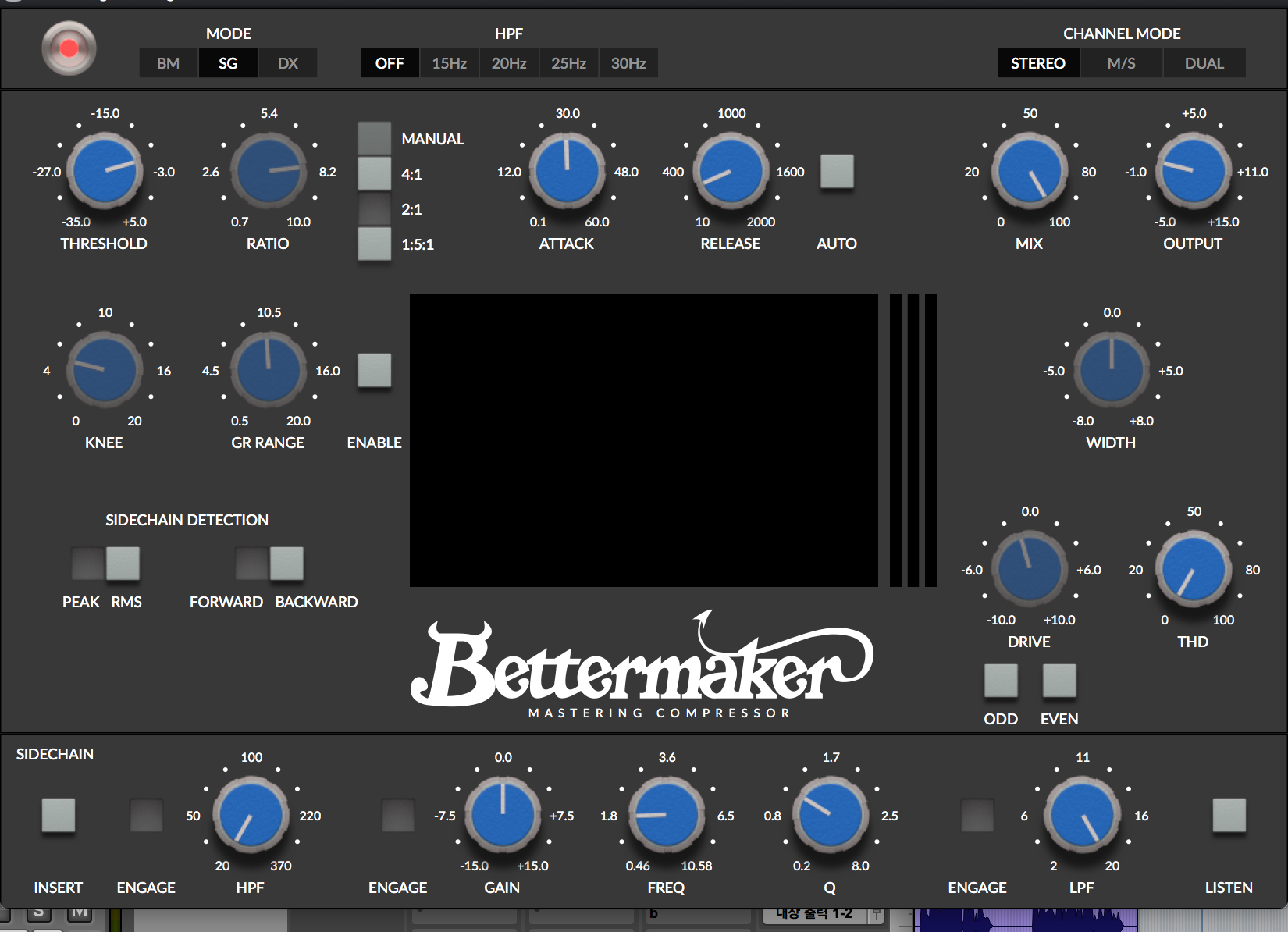Viewport: 1288px width, 932px height.
Task: Set HPF to 25Hz
Action: pyautogui.click(x=569, y=63)
